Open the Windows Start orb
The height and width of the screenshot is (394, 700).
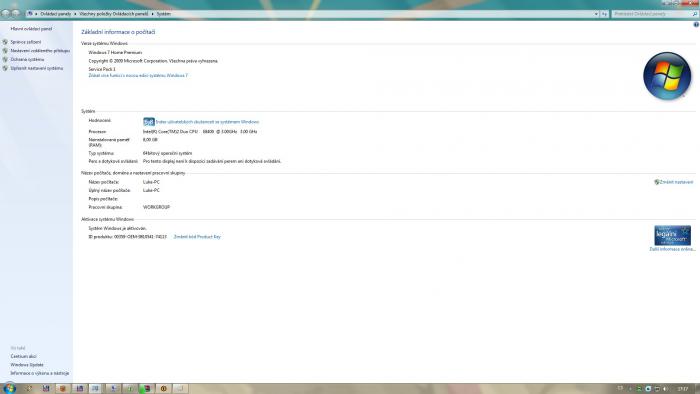click(9, 388)
